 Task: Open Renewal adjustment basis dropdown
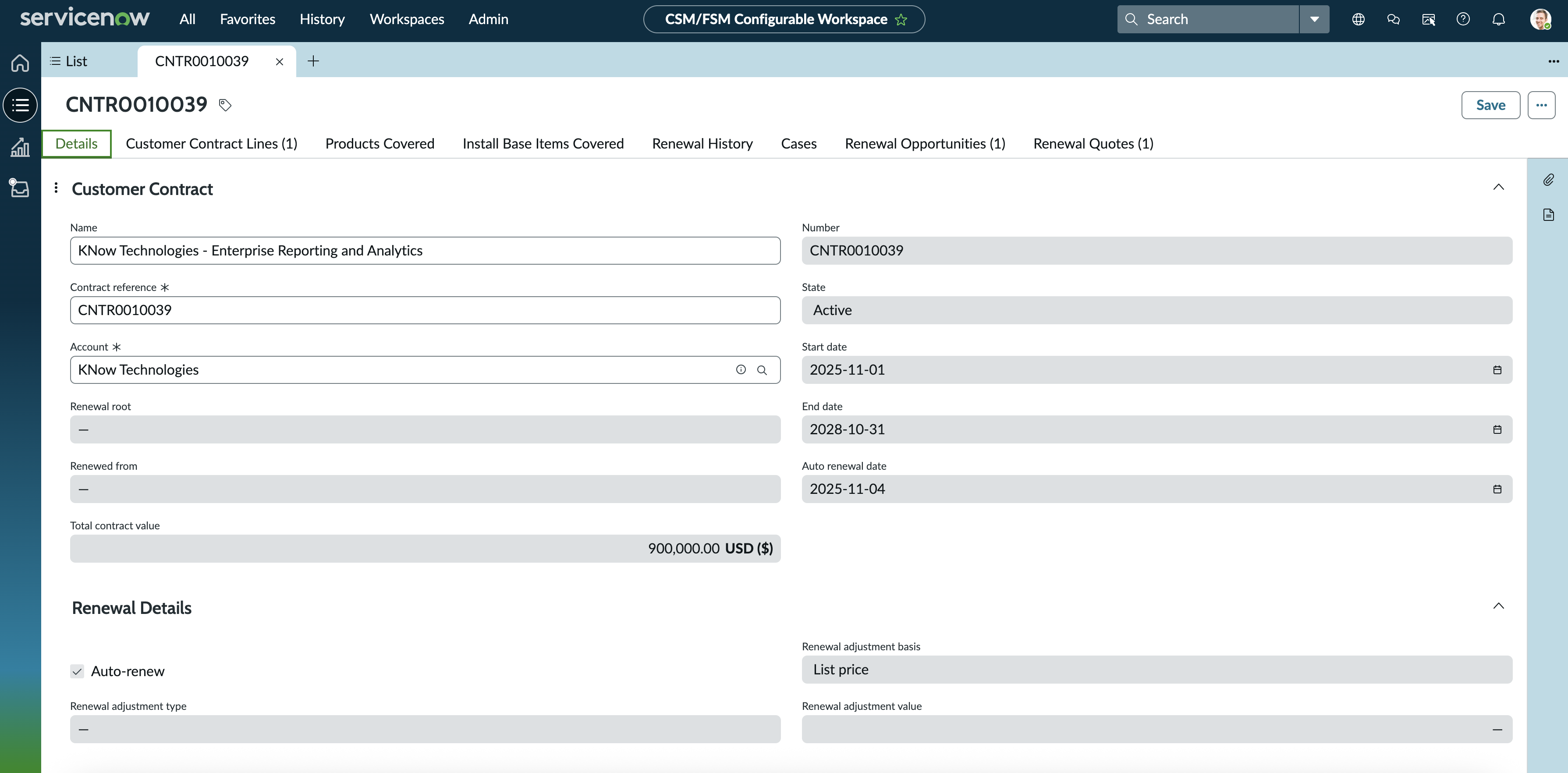click(x=1156, y=670)
